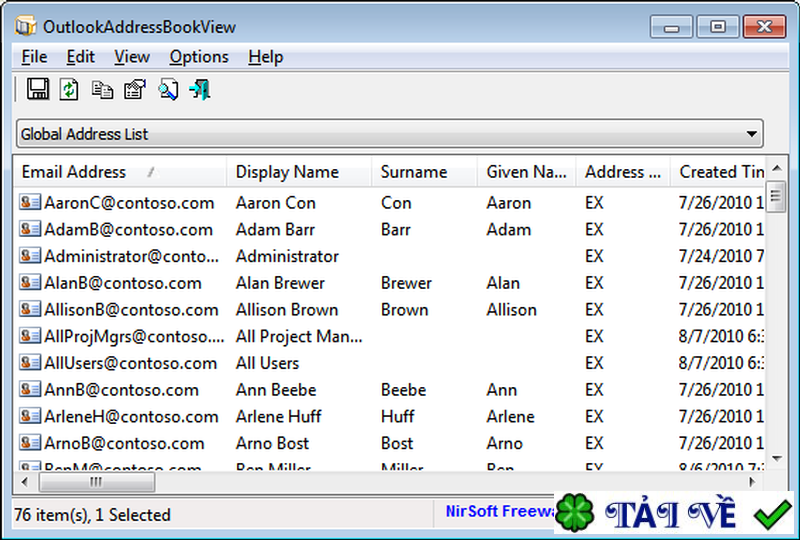Viewport: 800px width, 540px height.
Task: Select the AdamB@contoso.com email entry
Action: click(x=128, y=229)
